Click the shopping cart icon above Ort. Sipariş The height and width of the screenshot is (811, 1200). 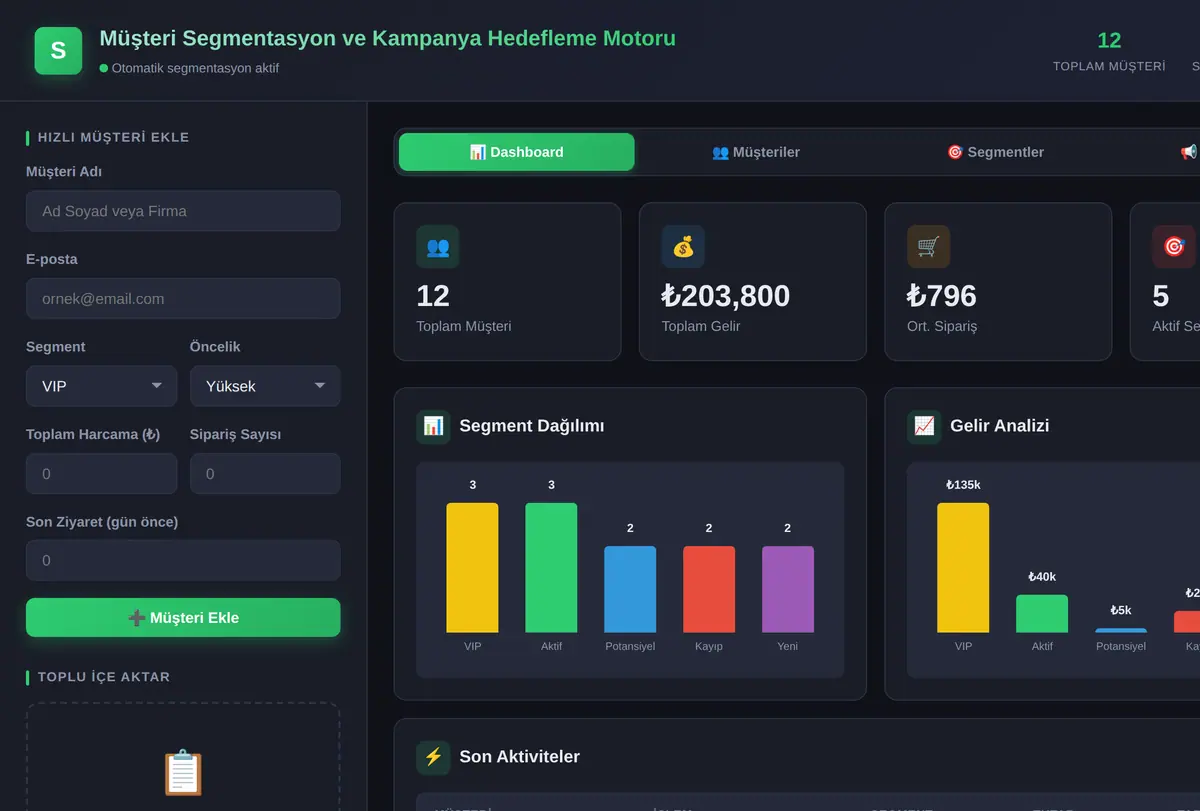[928, 246]
